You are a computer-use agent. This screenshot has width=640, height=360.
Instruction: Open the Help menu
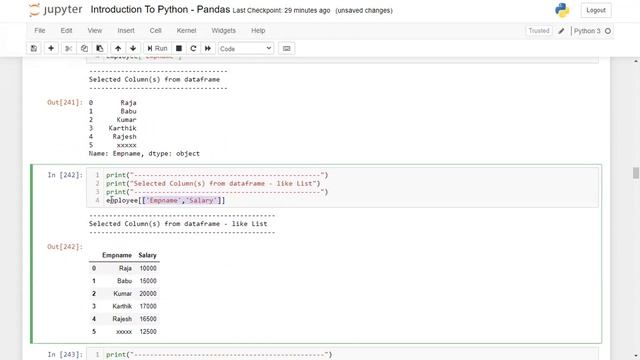click(x=258, y=31)
